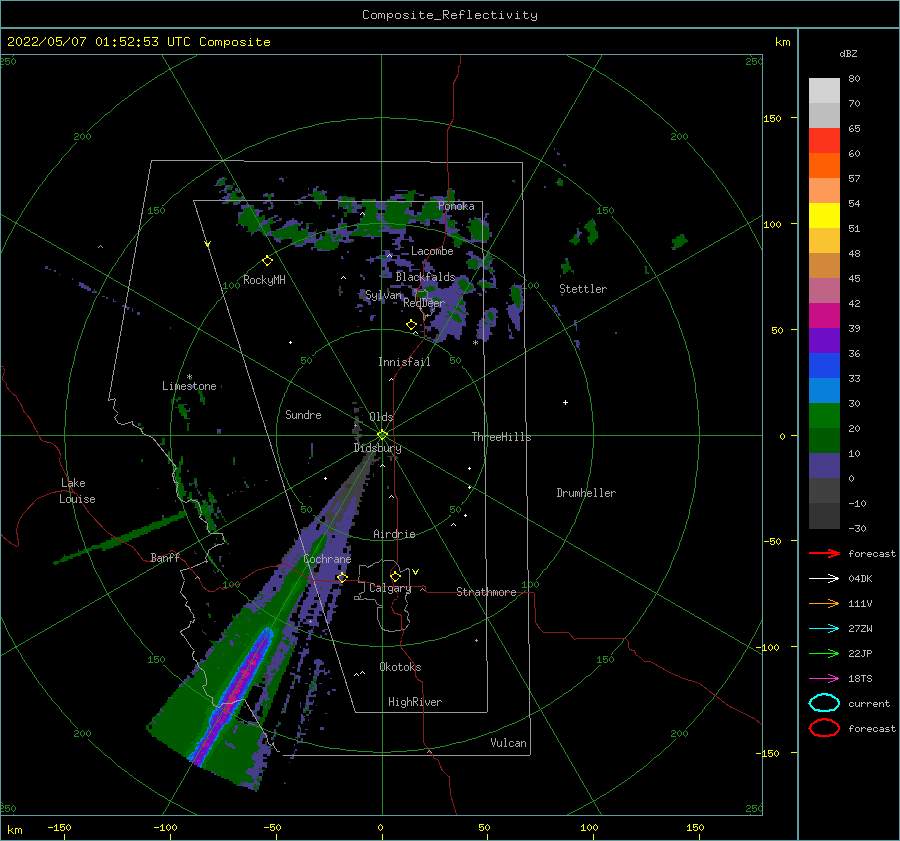Click the Limestone label
The image size is (900, 841).
(x=189, y=386)
